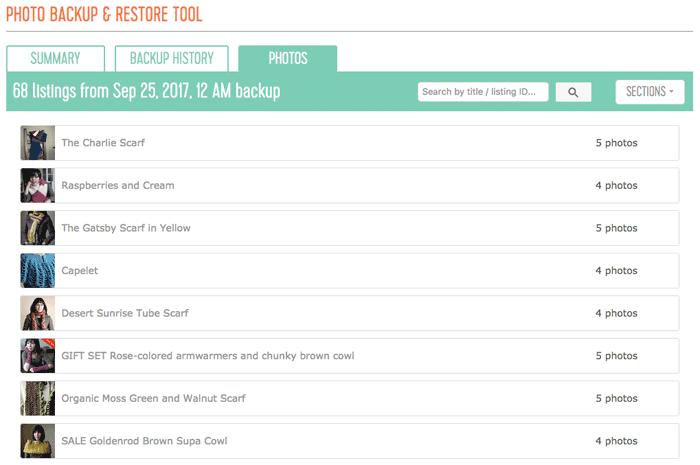
Task: Click "4 photos" in the Capelet row
Action: (617, 270)
